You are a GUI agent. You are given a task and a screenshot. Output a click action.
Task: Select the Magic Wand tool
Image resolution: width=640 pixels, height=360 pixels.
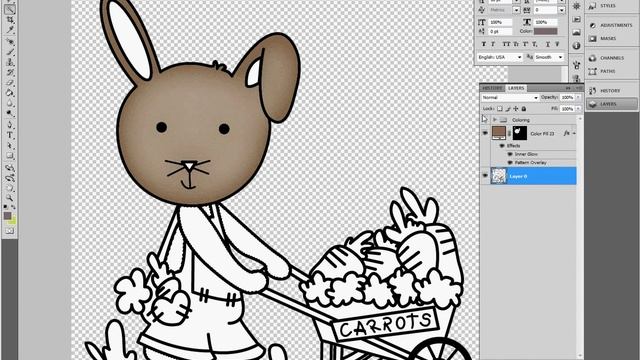[10, 9]
